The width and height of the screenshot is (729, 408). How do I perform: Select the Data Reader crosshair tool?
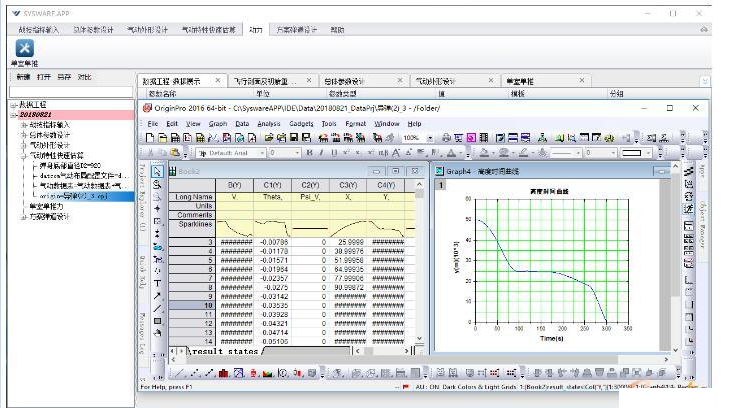(x=158, y=209)
